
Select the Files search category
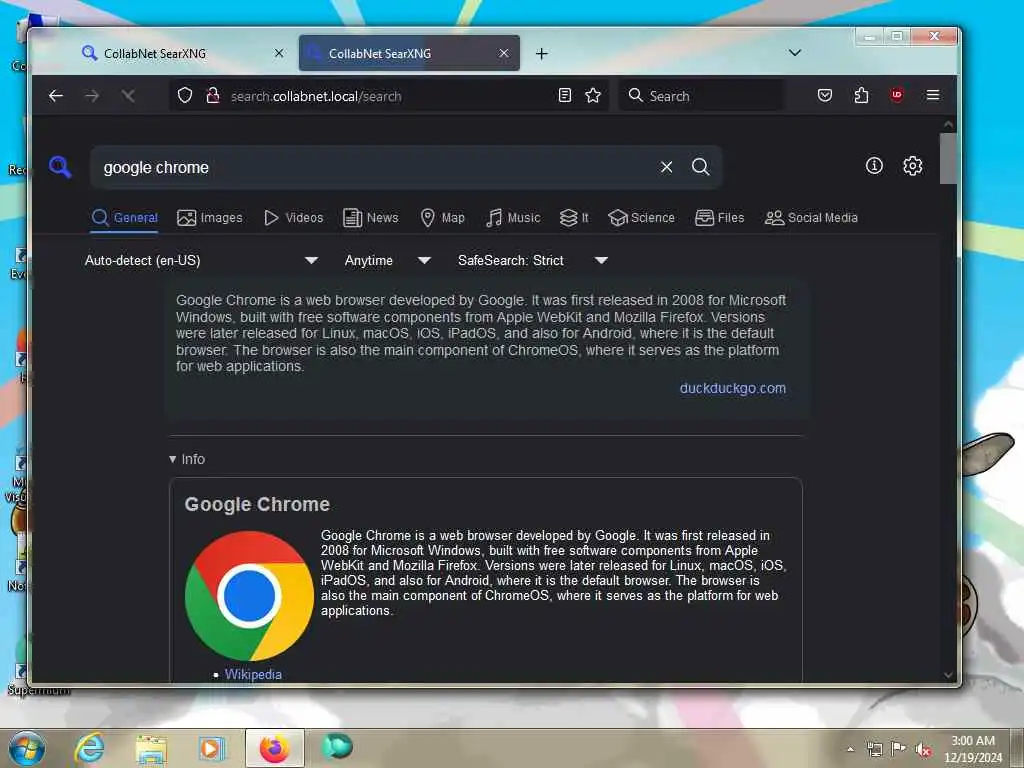[720, 217]
